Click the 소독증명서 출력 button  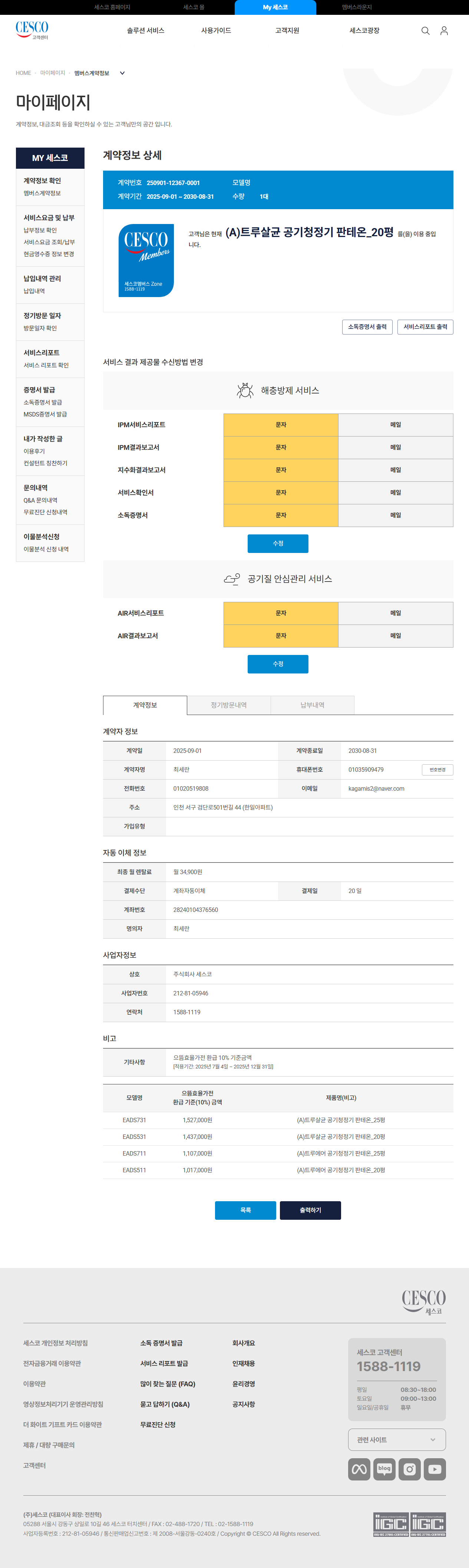[367, 327]
